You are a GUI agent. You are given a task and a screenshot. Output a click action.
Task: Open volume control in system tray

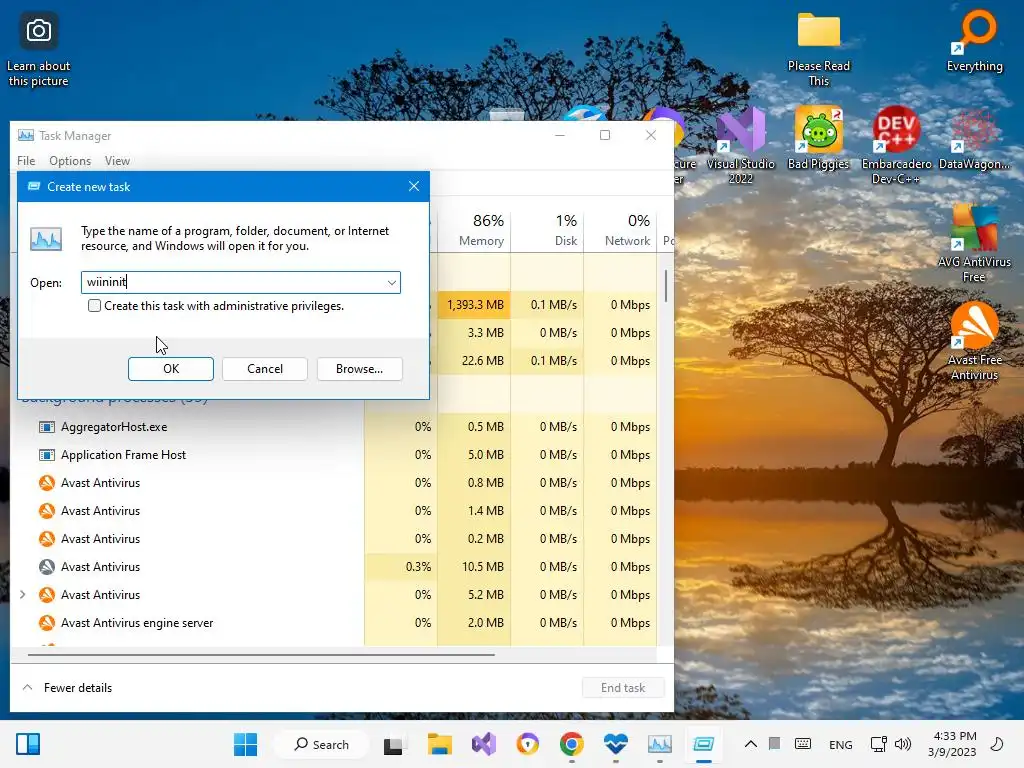[903, 744]
